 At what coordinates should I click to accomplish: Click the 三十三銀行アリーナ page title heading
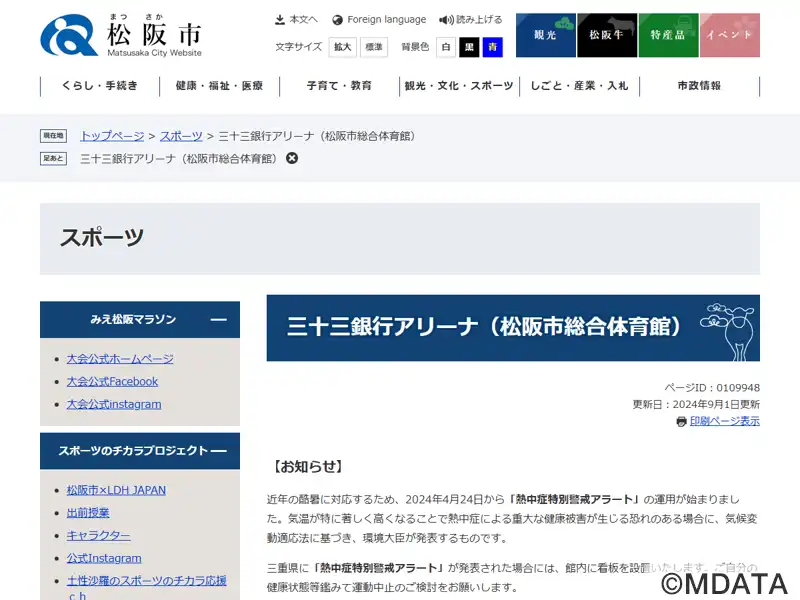pyautogui.click(x=484, y=327)
